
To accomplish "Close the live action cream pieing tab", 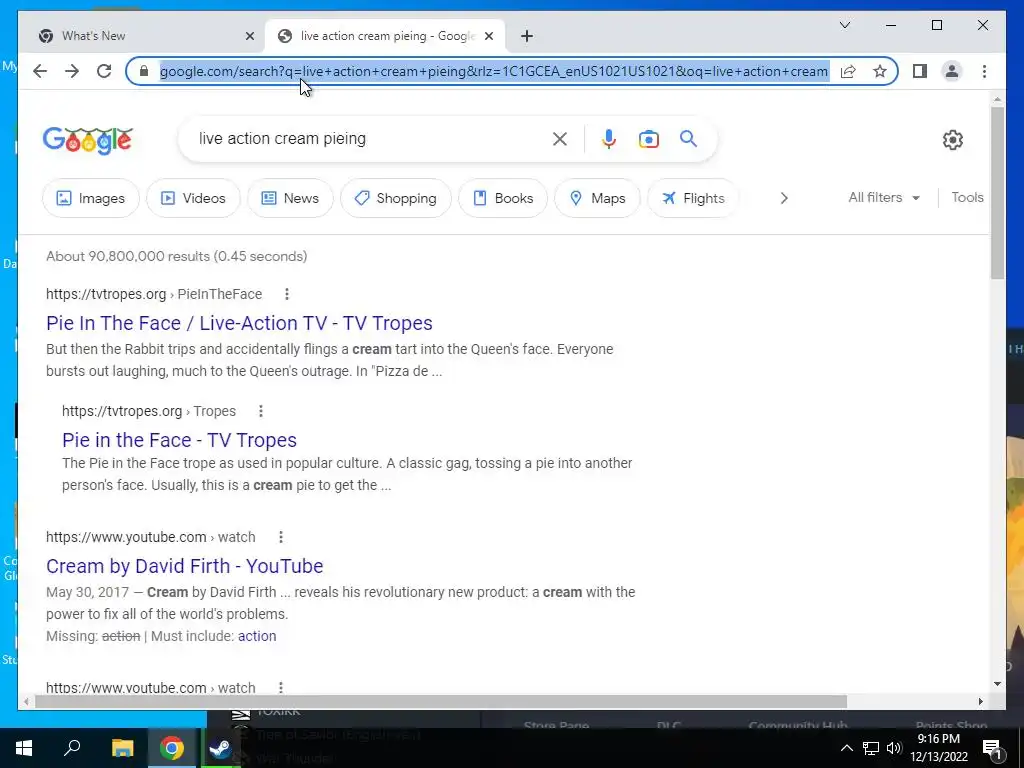I will pos(488,36).
